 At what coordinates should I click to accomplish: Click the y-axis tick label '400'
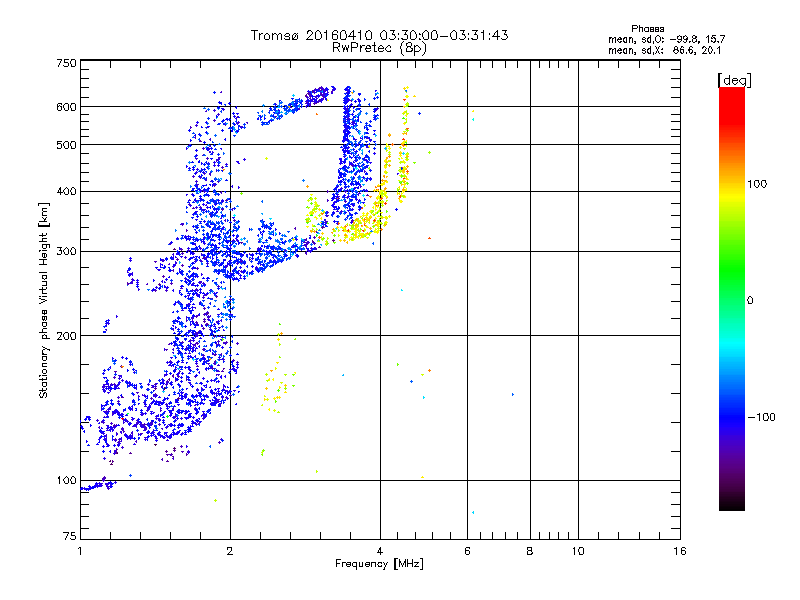(x=66, y=191)
